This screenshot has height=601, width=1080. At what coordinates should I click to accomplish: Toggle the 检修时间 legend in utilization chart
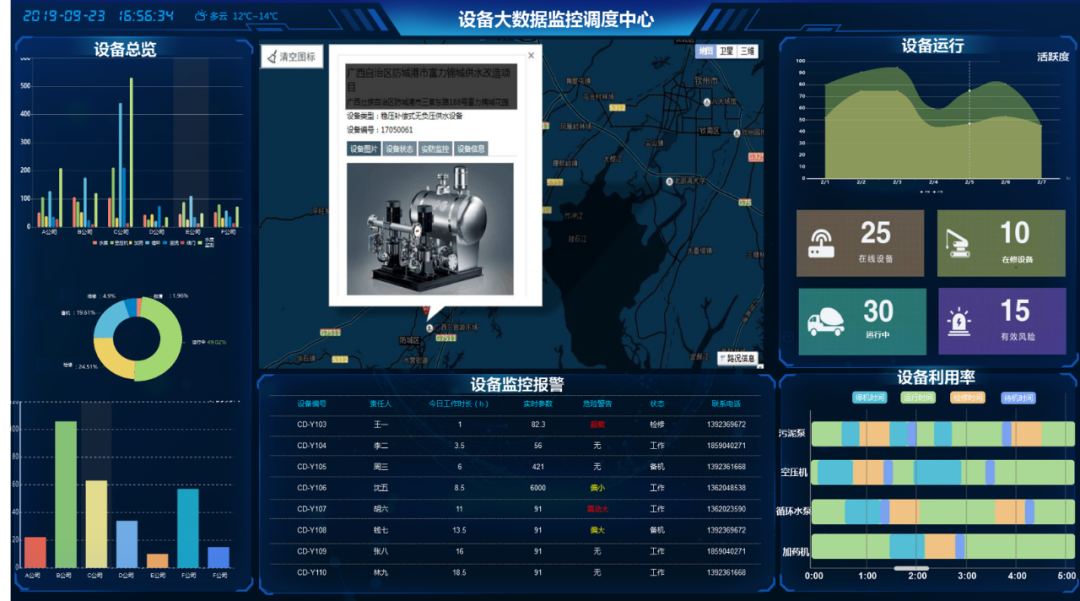pyautogui.click(x=967, y=397)
